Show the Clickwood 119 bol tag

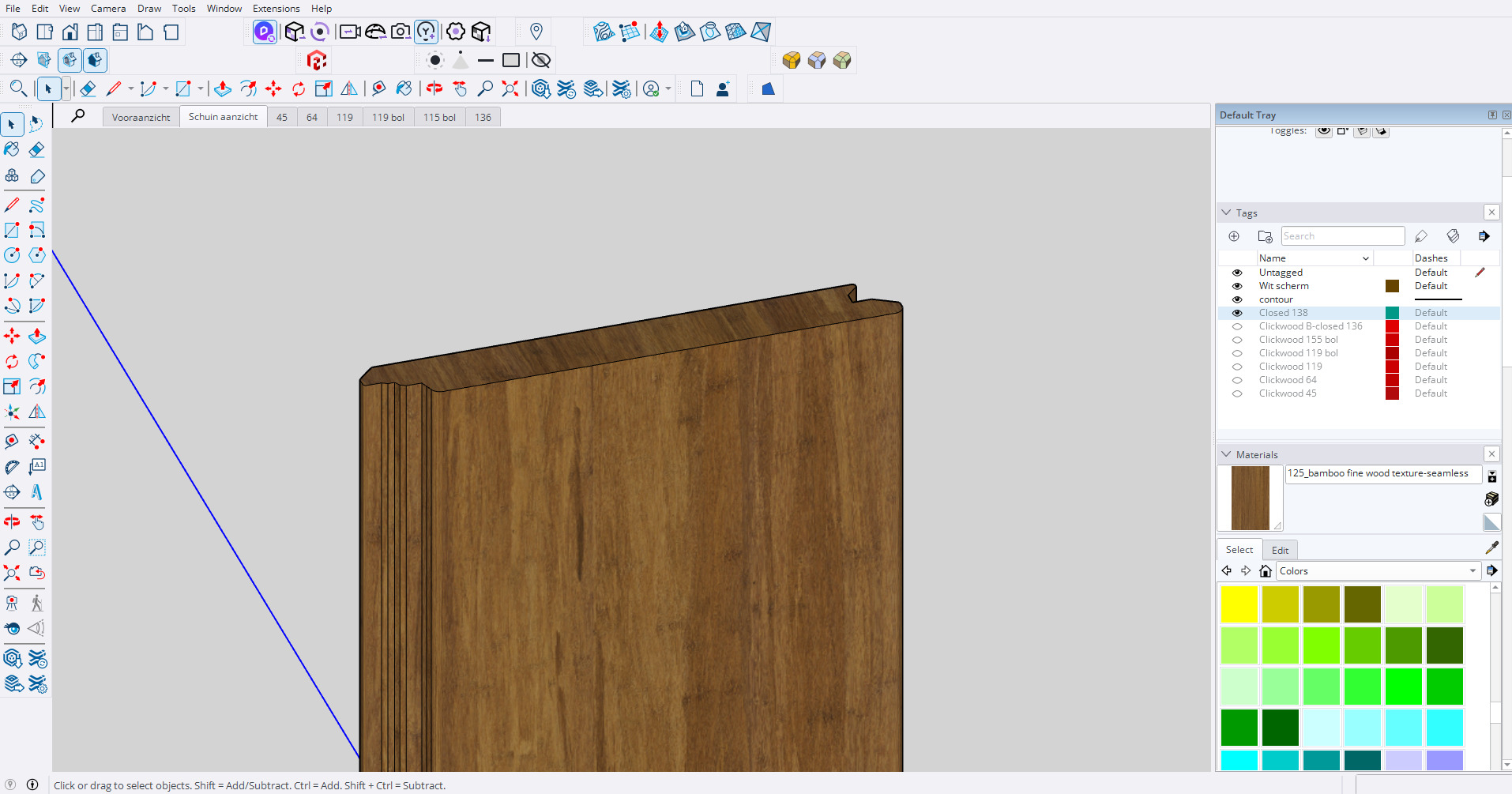(x=1237, y=353)
